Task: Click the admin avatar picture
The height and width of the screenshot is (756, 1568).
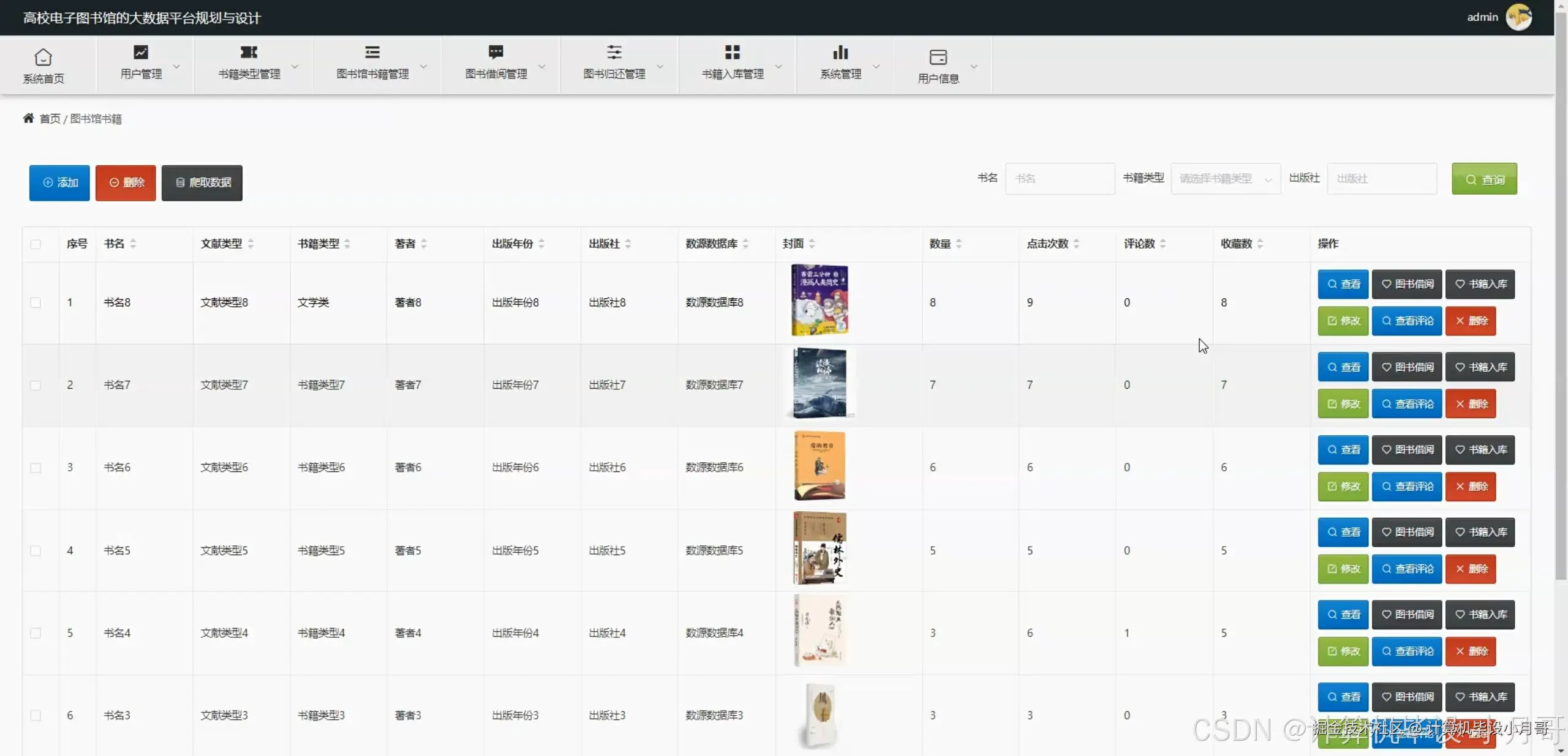Action: tap(1519, 17)
